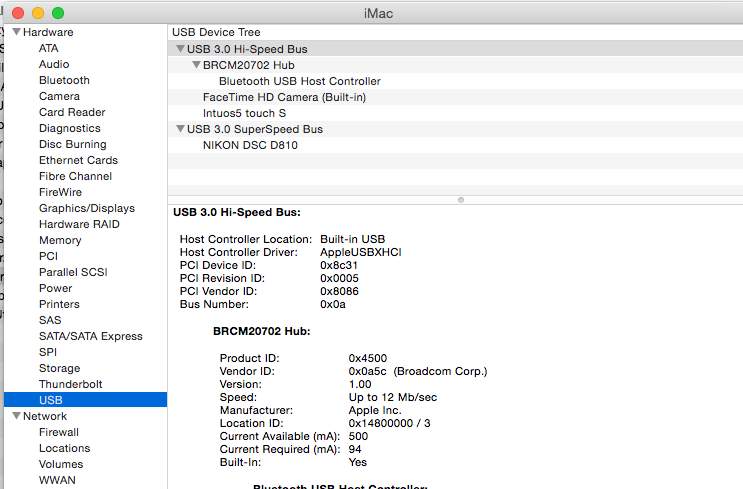743x489 pixels.
Task: Select the Storage category in sidebar
Action: [x=59, y=368]
